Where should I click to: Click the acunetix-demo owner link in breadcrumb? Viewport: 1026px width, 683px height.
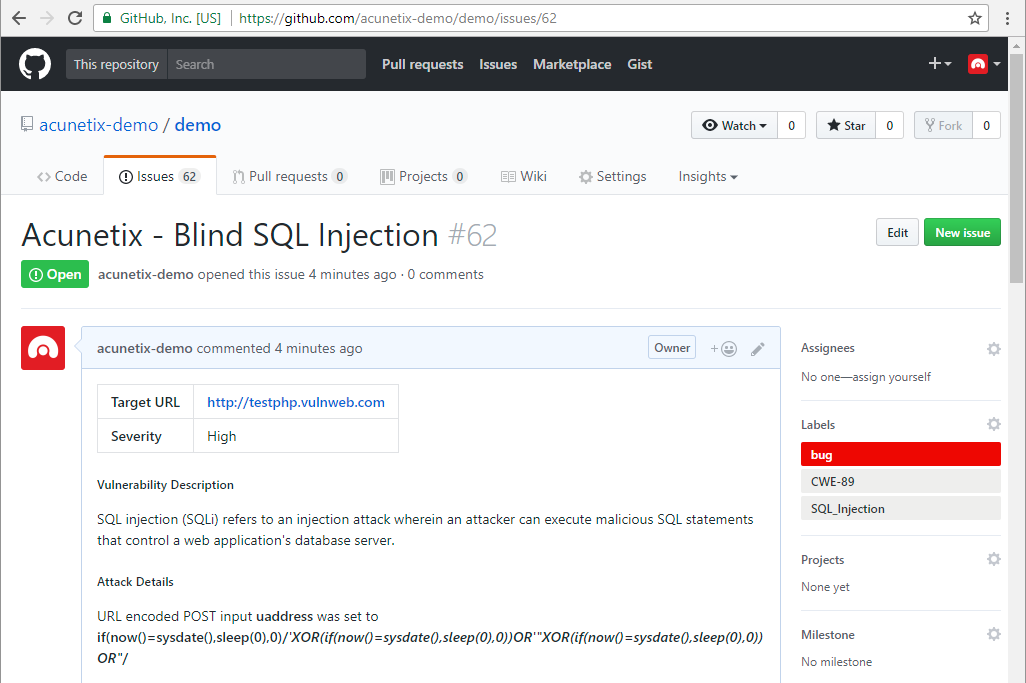pyautogui.click(x=99, y=125)
